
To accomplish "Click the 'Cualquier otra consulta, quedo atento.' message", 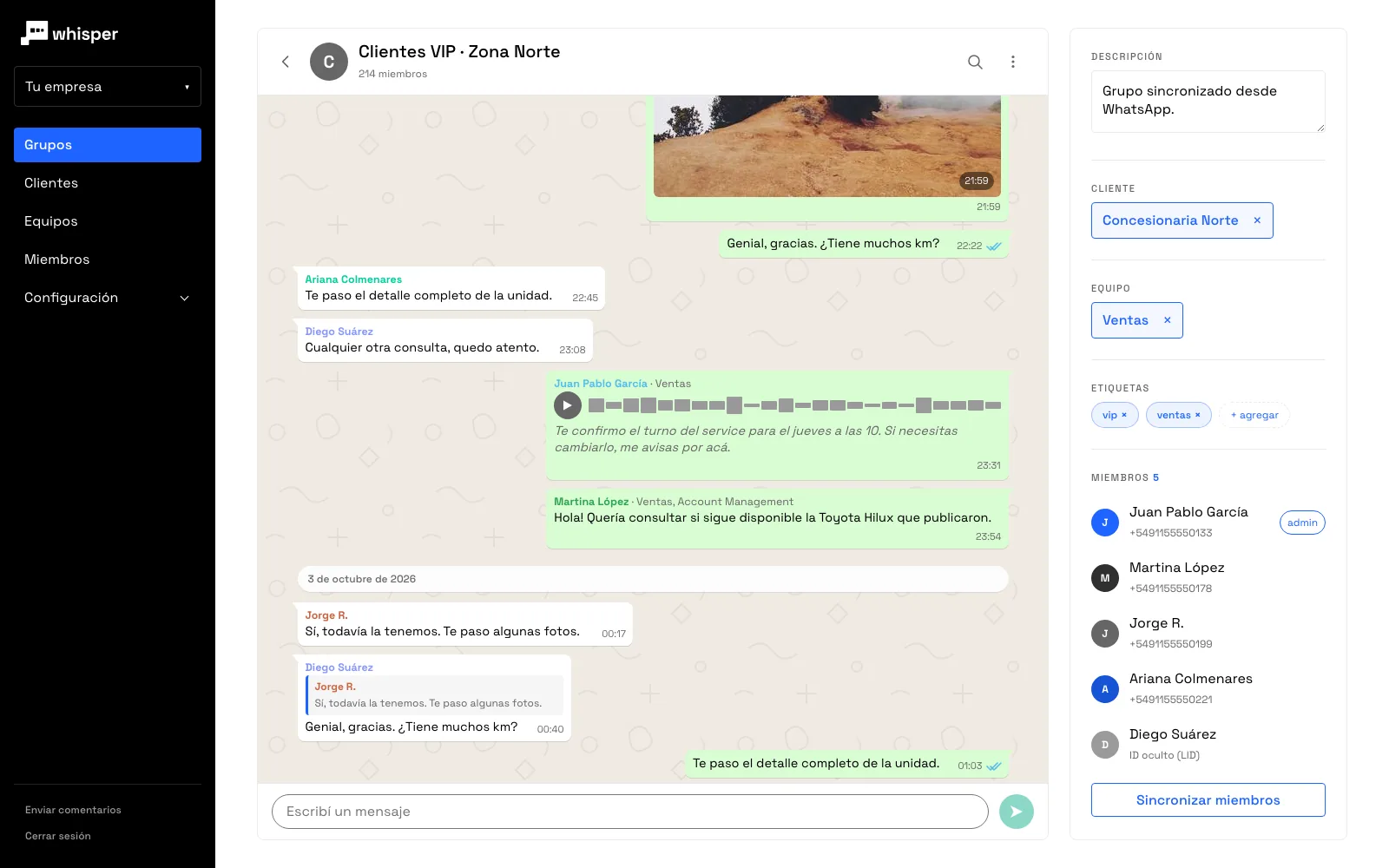I will click(x=445, y=340).
